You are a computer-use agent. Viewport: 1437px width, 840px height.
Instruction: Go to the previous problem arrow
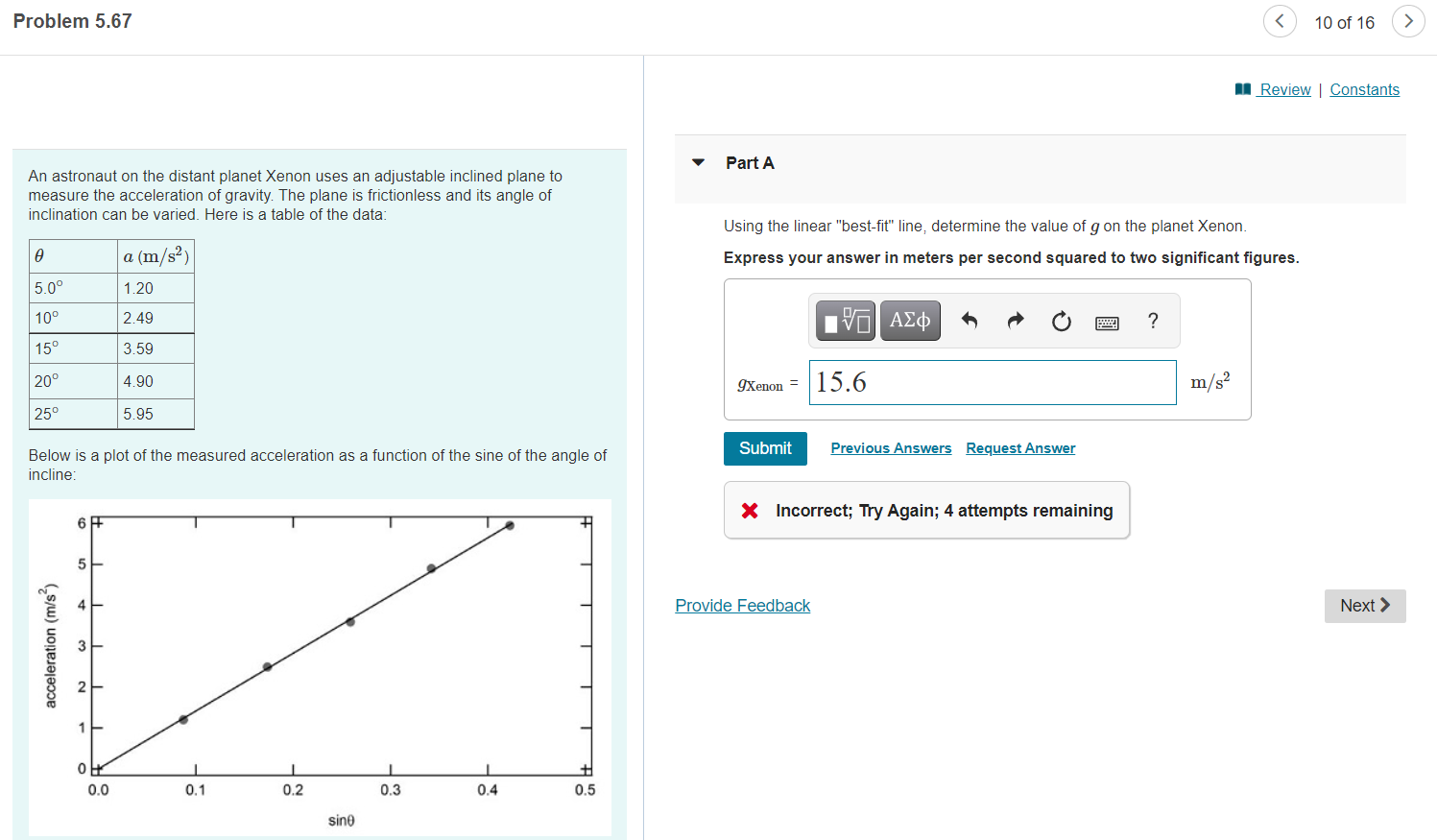[1279, 21]
